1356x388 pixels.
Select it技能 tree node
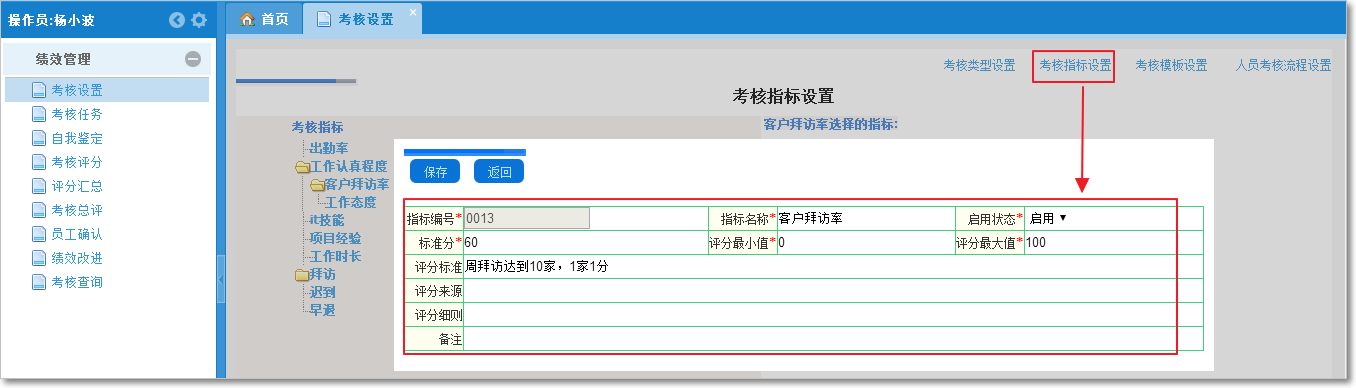[x=326, y=220]
